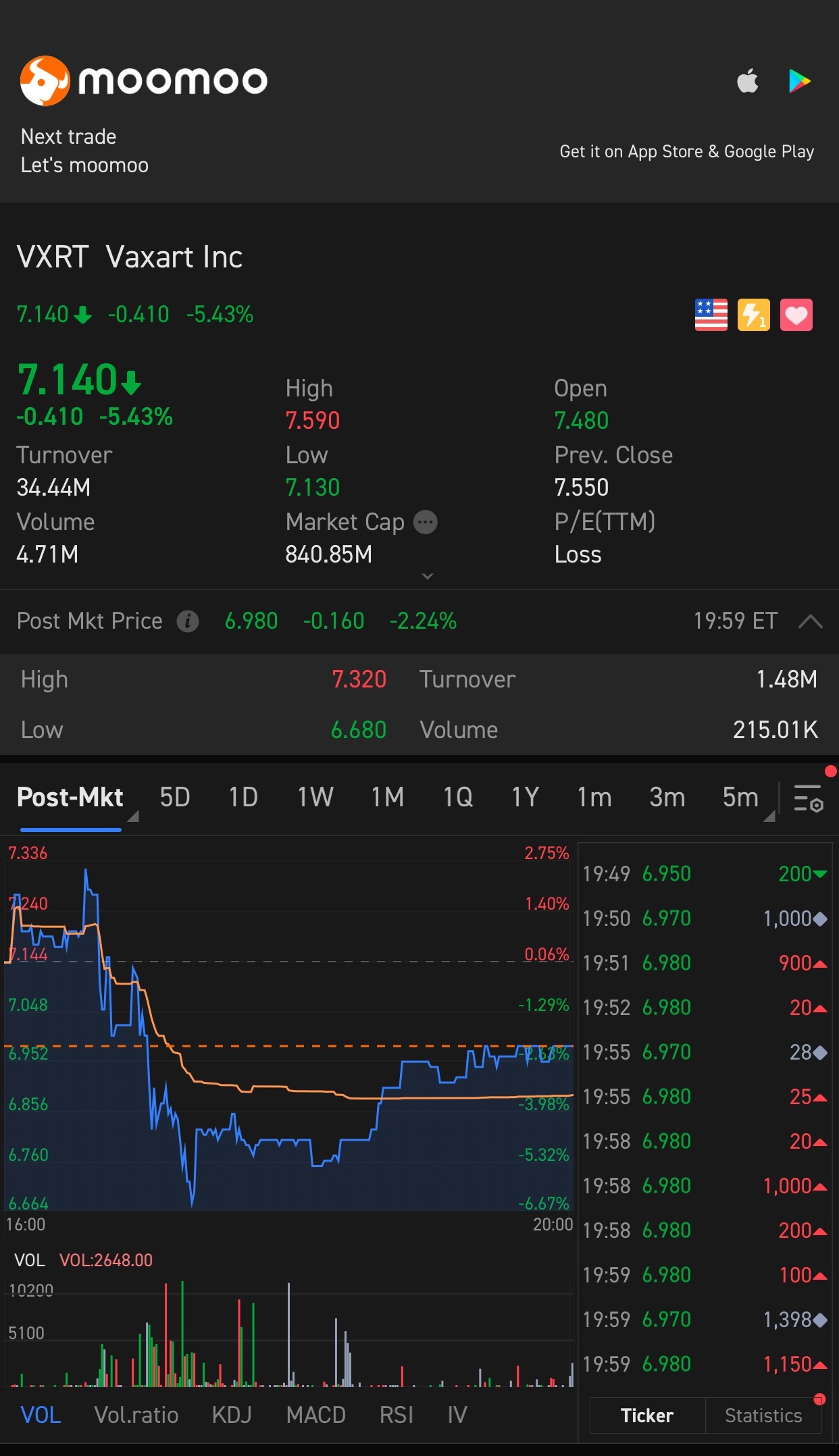Select the 19:50 6.970 ticker row

tap(705, 918)
